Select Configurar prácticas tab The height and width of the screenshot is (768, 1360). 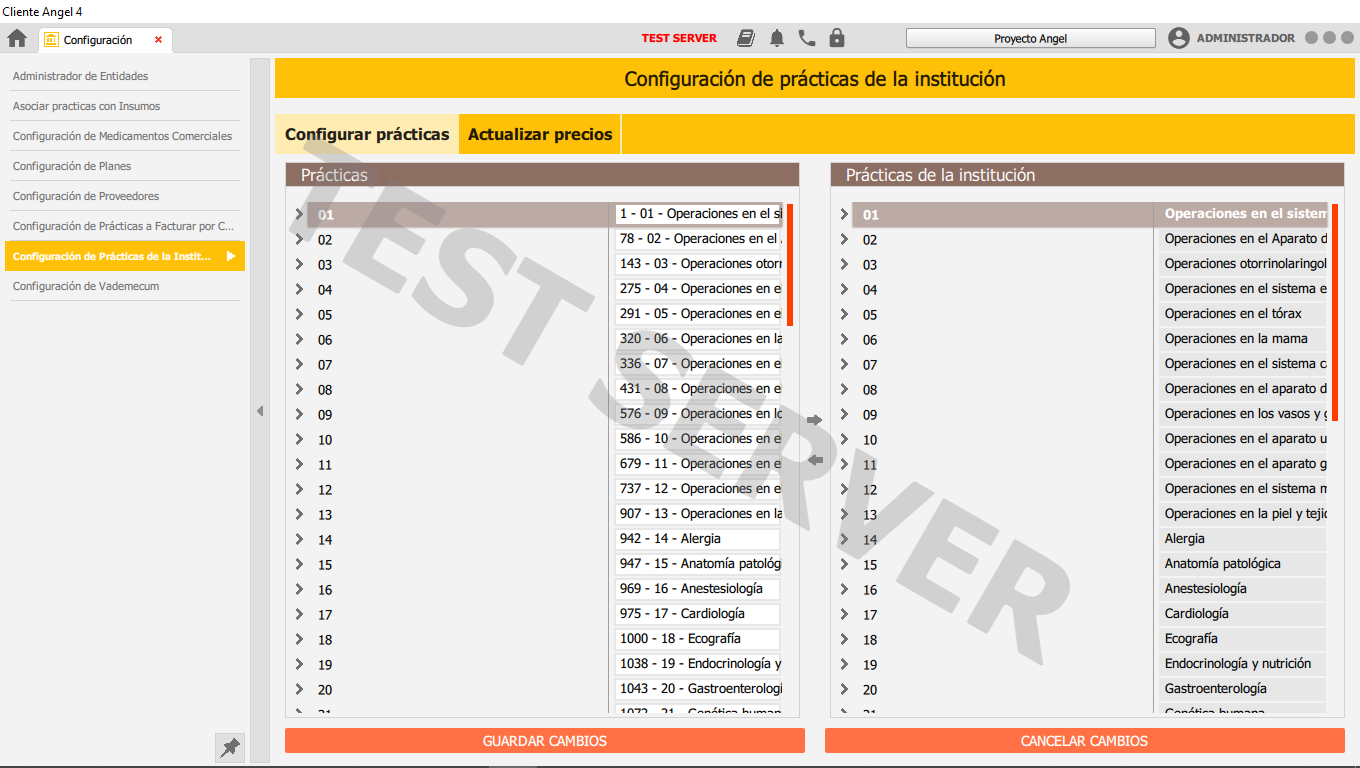(366, 132)
